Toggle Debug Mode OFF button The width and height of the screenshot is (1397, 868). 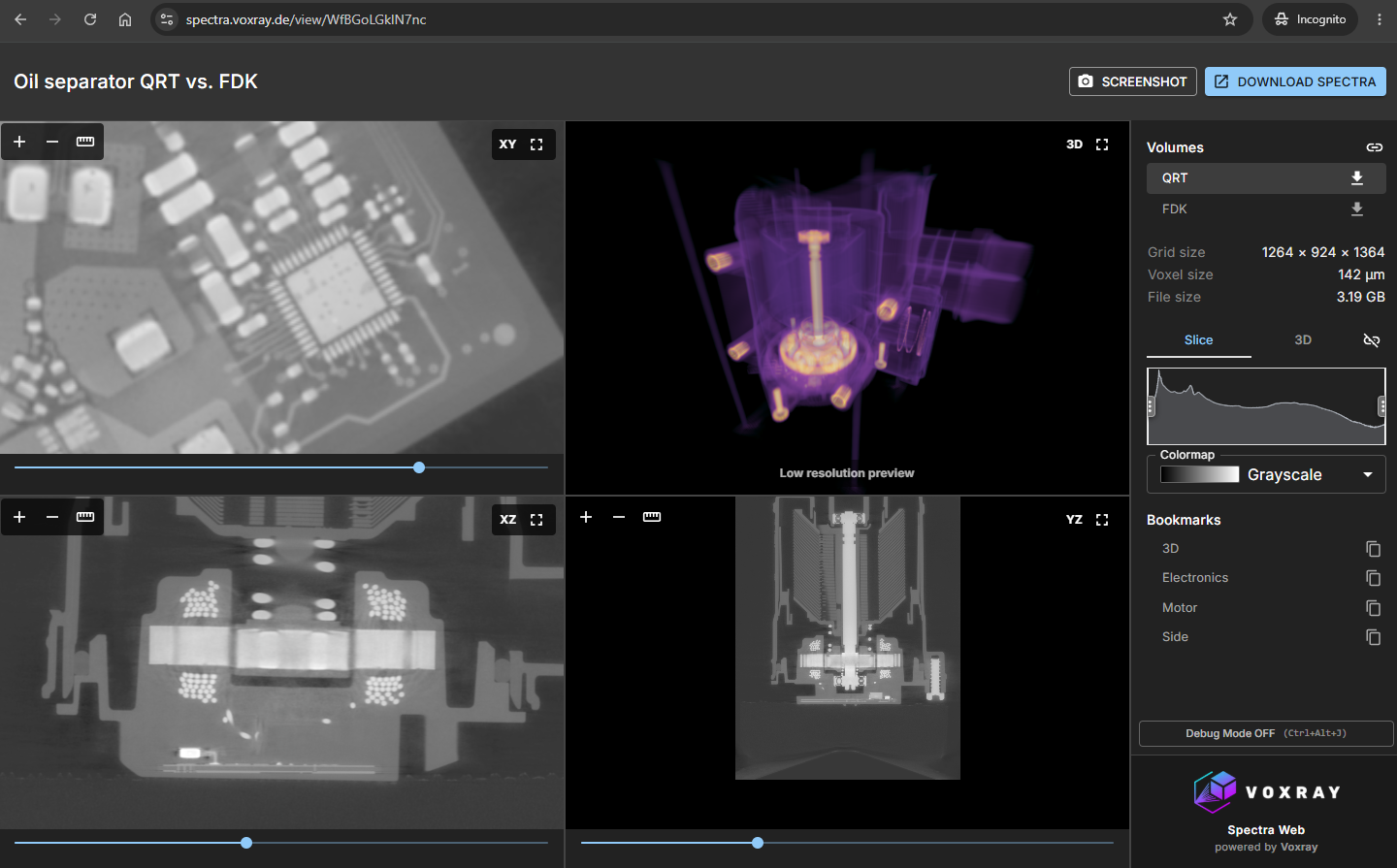coord(1266,733)
